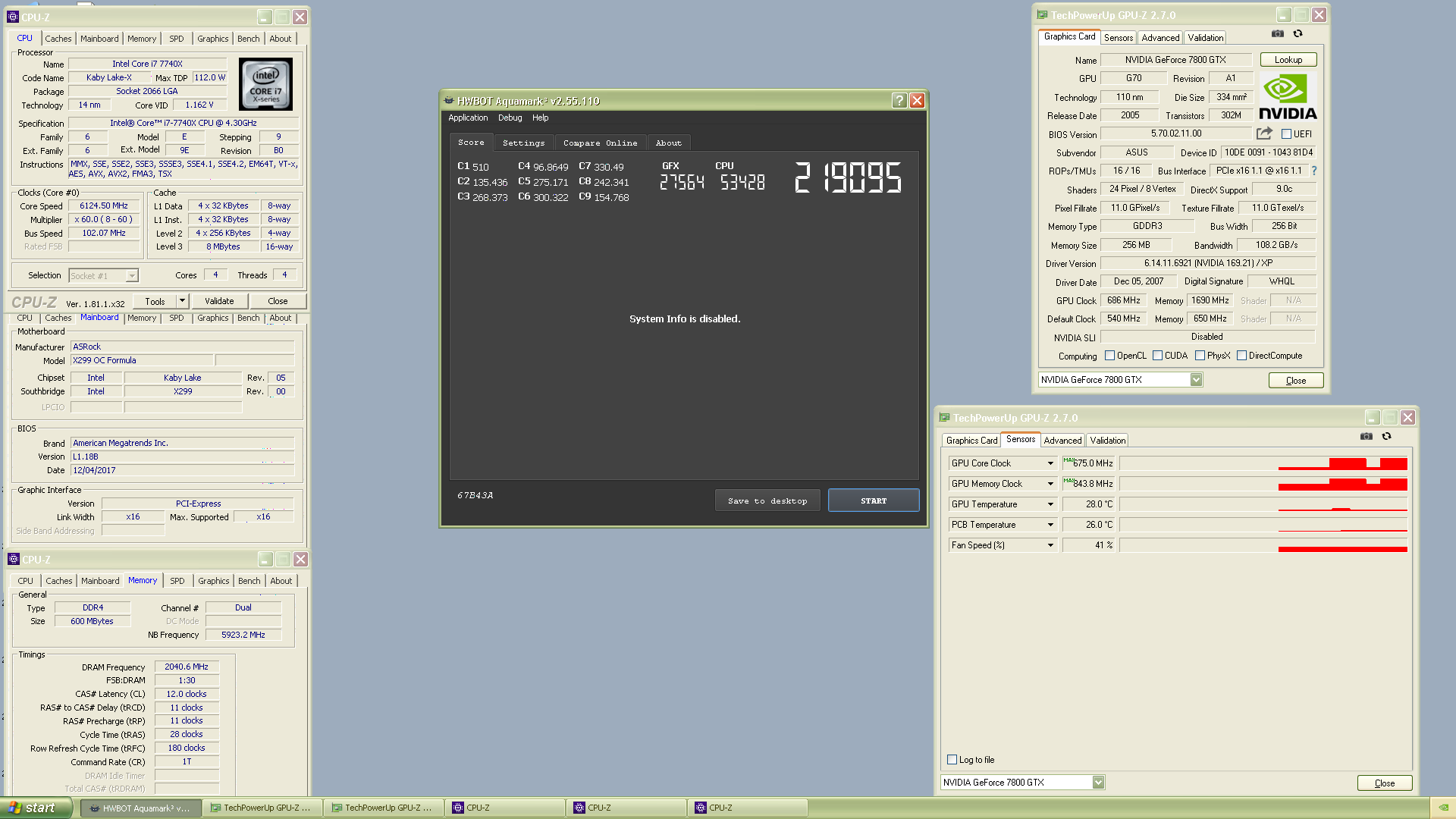Click the Intel Core i7 logo in CPU-Z
The height and width of the screenshot is (819, 1456).
[265, 84]
